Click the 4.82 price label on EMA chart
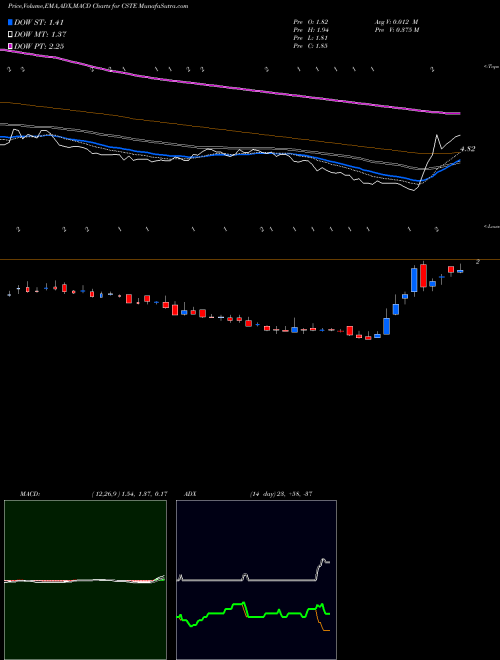The height and width of the screenshot is (660, 500). coord(467,149)
